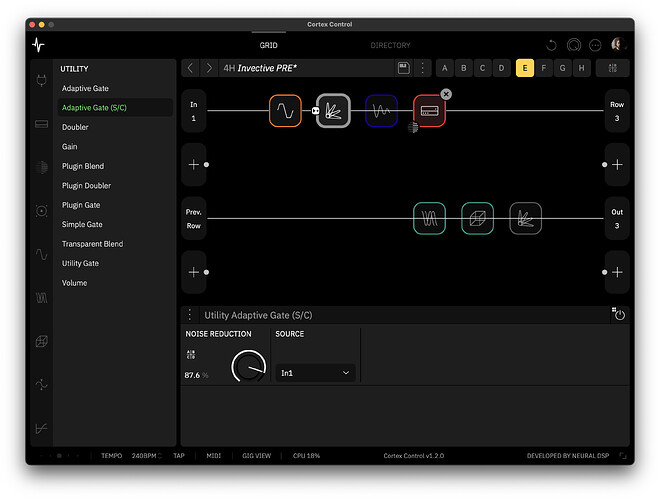
Task: Add output on second row plus button
Action: click(617, 164)
